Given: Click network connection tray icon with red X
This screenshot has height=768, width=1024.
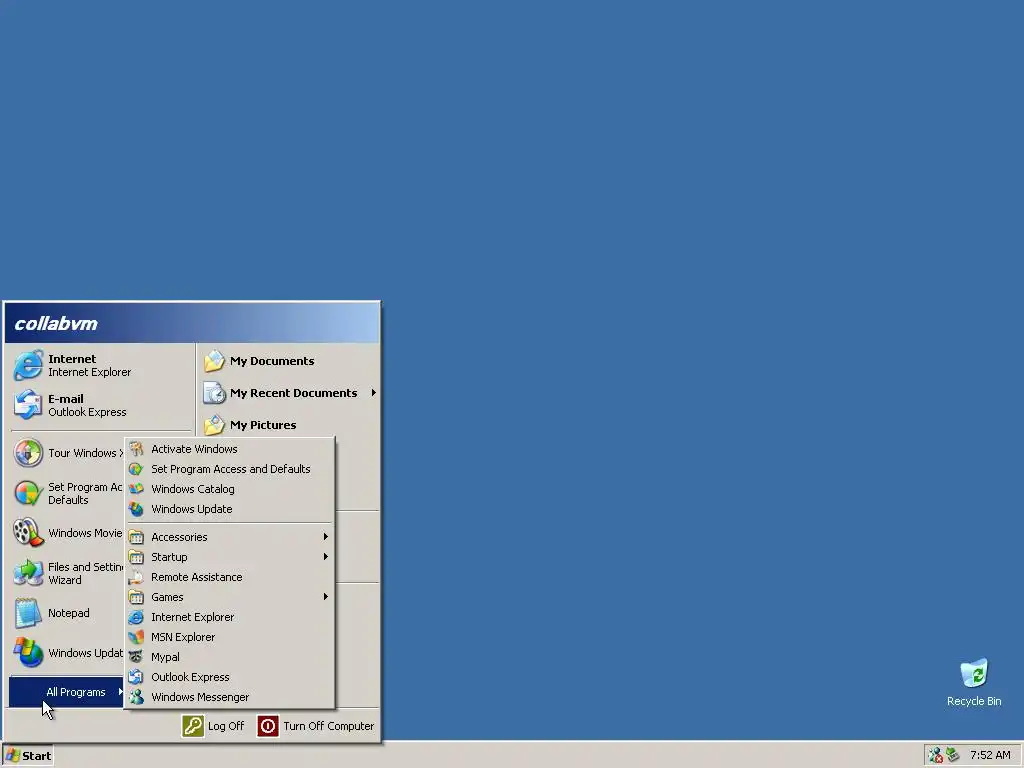Looking at the screenshot, I should click(x=936, y=755).
